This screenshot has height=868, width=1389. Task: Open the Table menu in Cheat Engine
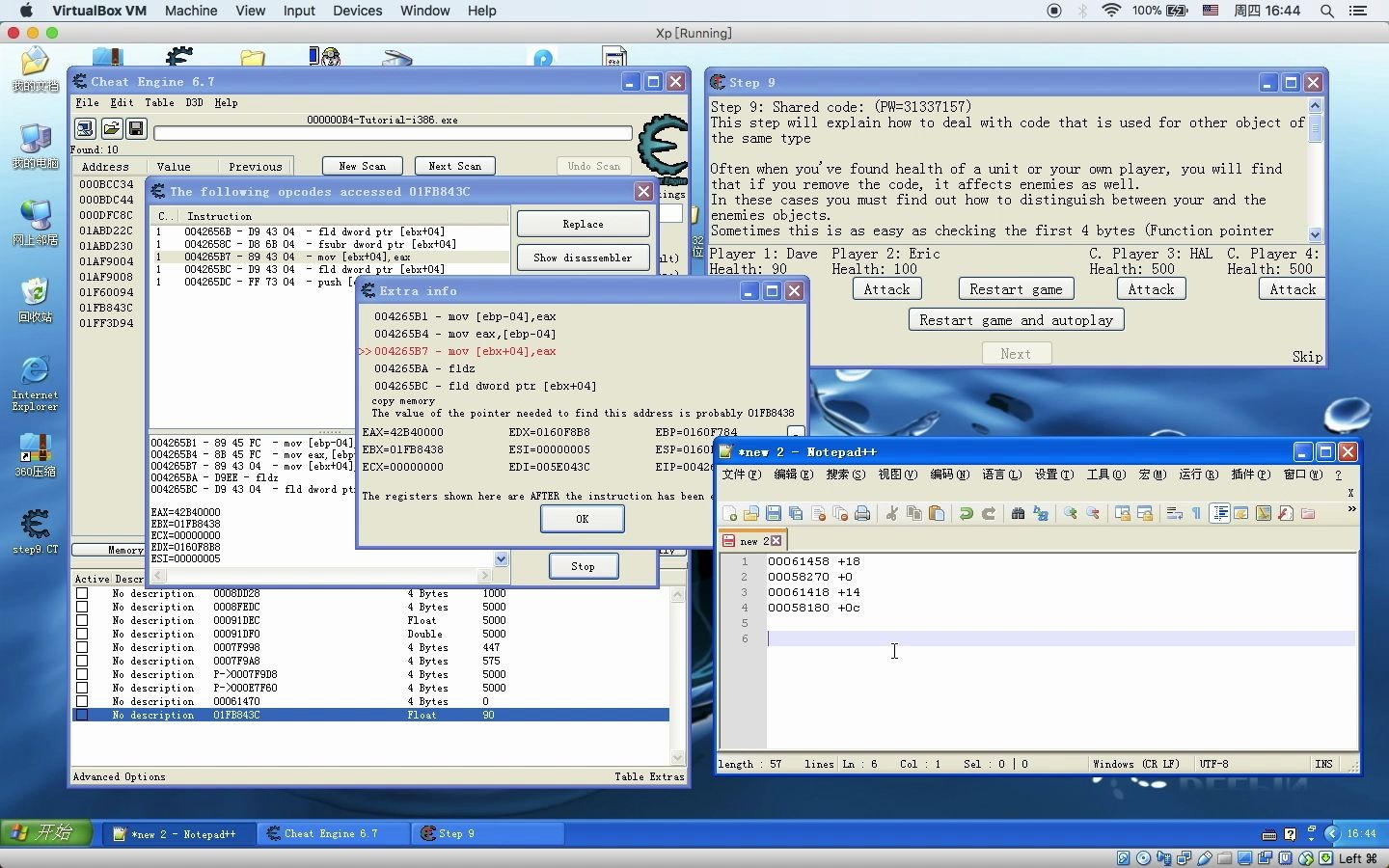point(159,103)
